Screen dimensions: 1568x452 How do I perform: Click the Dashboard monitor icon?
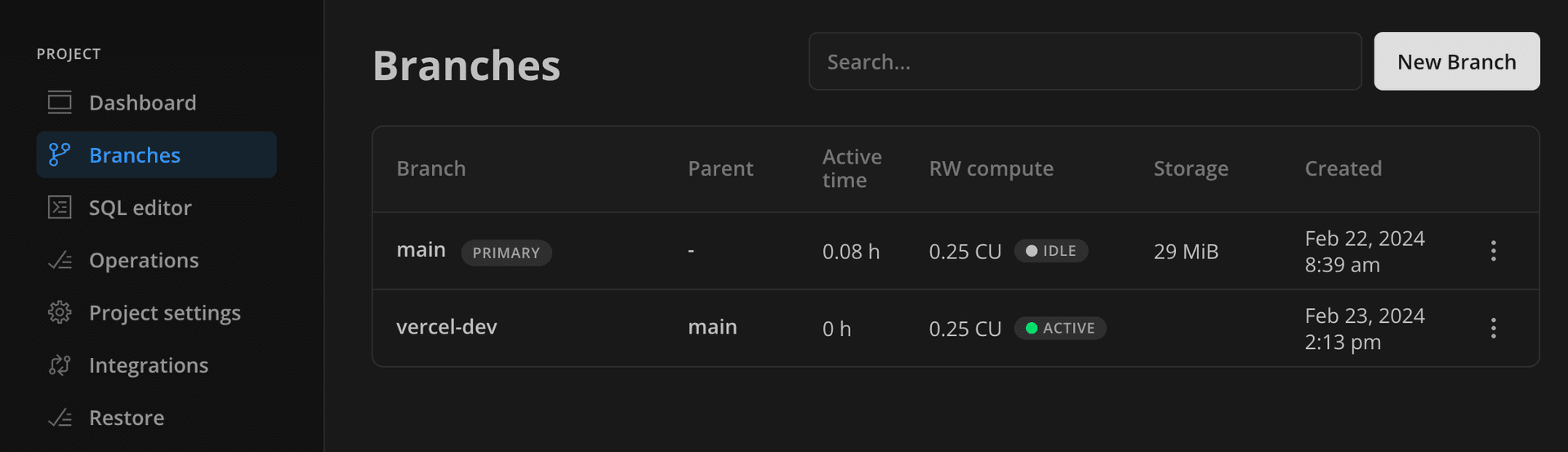tap(60, 102)
